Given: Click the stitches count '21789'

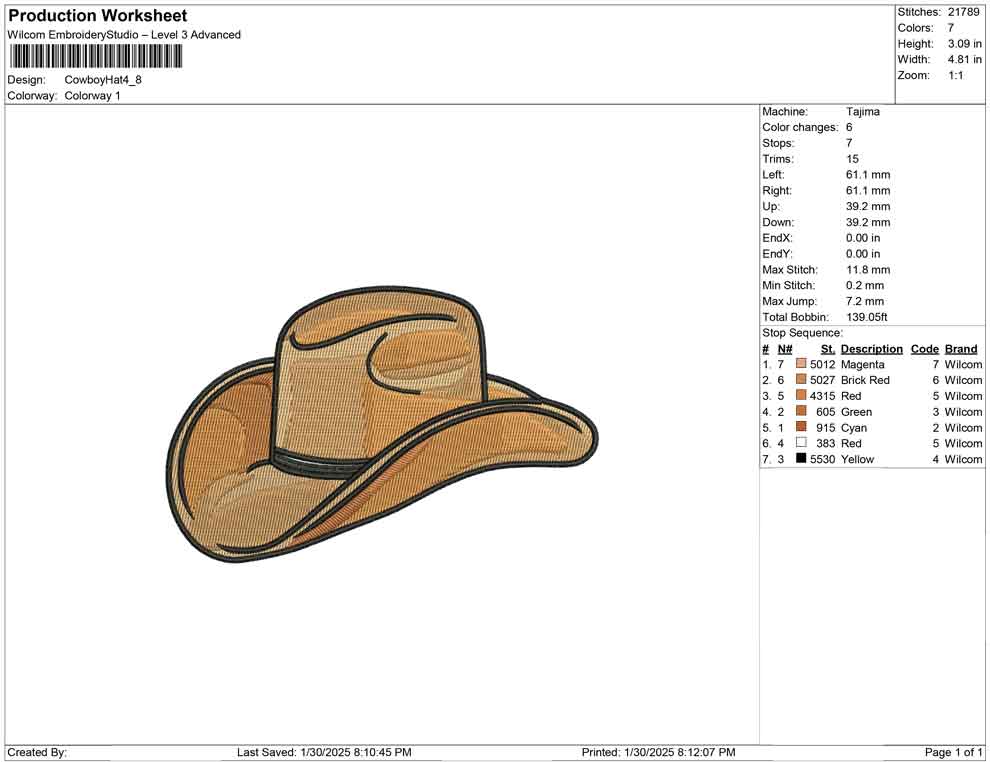Looking at the screenshot, I should pyautogui.click(x=963, y=12).
